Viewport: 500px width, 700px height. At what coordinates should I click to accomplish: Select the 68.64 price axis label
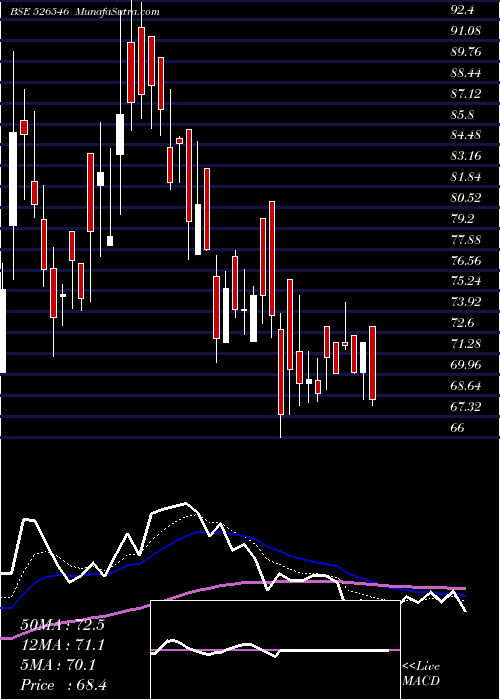click(x=466, y=386)
